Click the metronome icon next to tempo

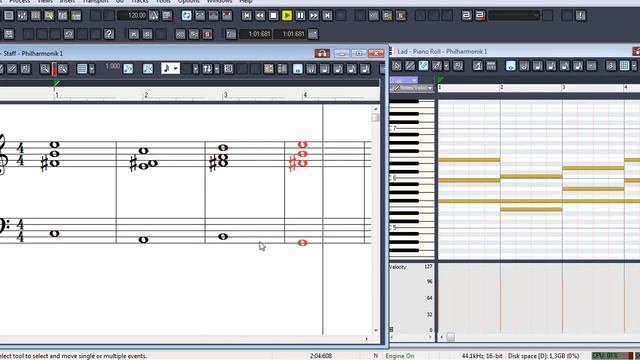tap(154, 16)
